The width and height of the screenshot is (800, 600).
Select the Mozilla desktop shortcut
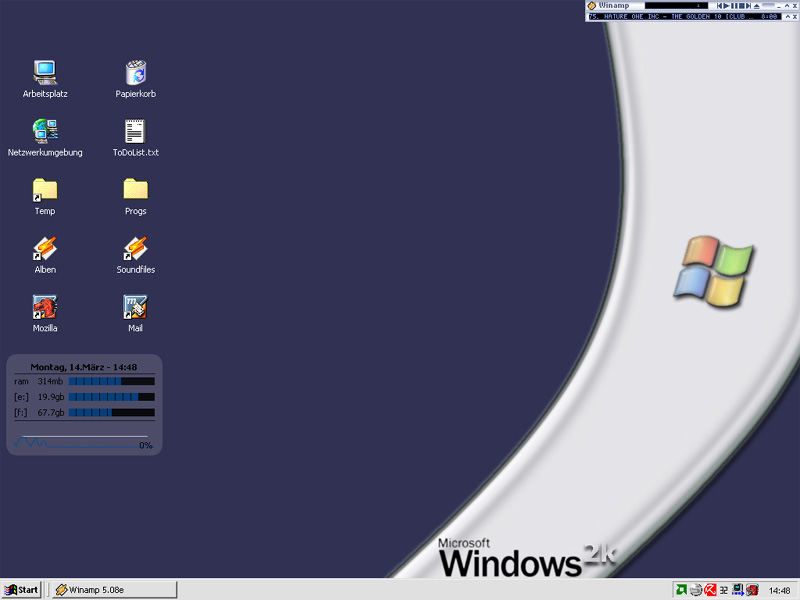coord(45,314)
